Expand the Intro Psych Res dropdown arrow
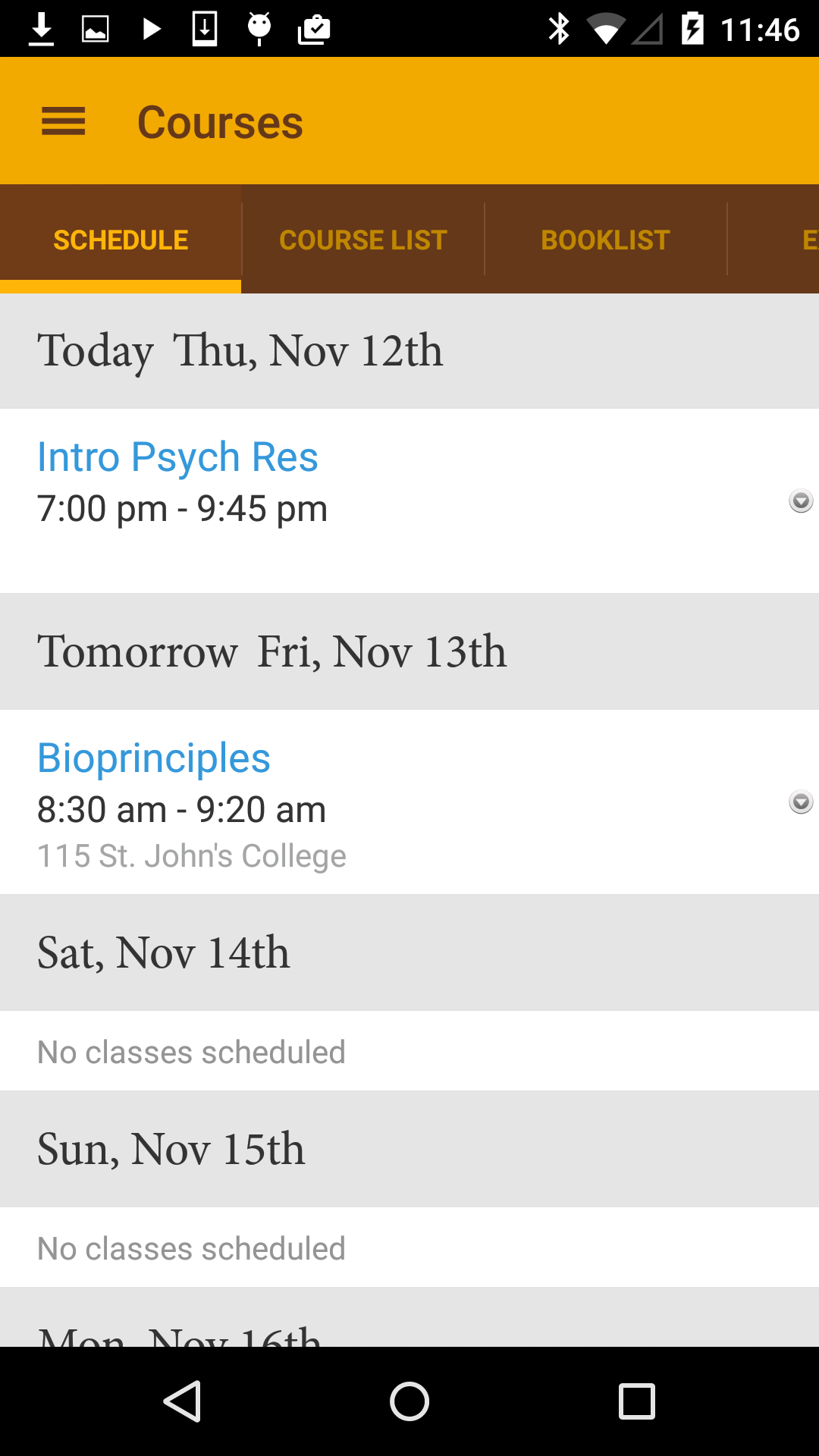This screenshot has height=1456, width=819. point(801,500)
